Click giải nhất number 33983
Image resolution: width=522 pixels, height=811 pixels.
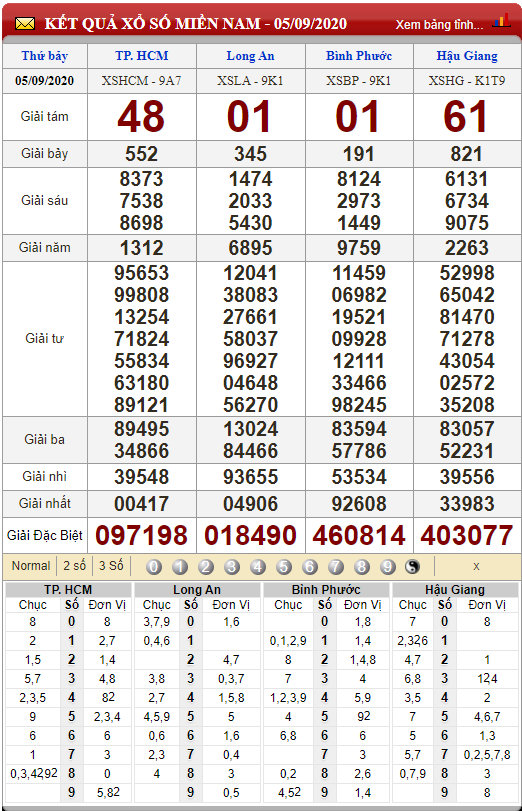coord(467,504)
